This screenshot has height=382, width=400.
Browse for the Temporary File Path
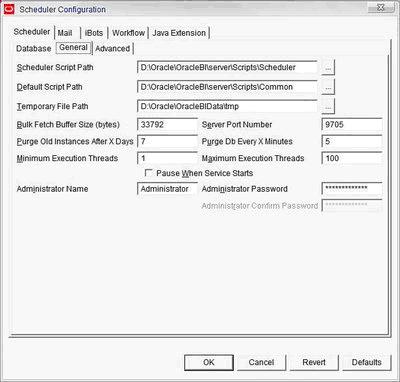click(328, 107)
